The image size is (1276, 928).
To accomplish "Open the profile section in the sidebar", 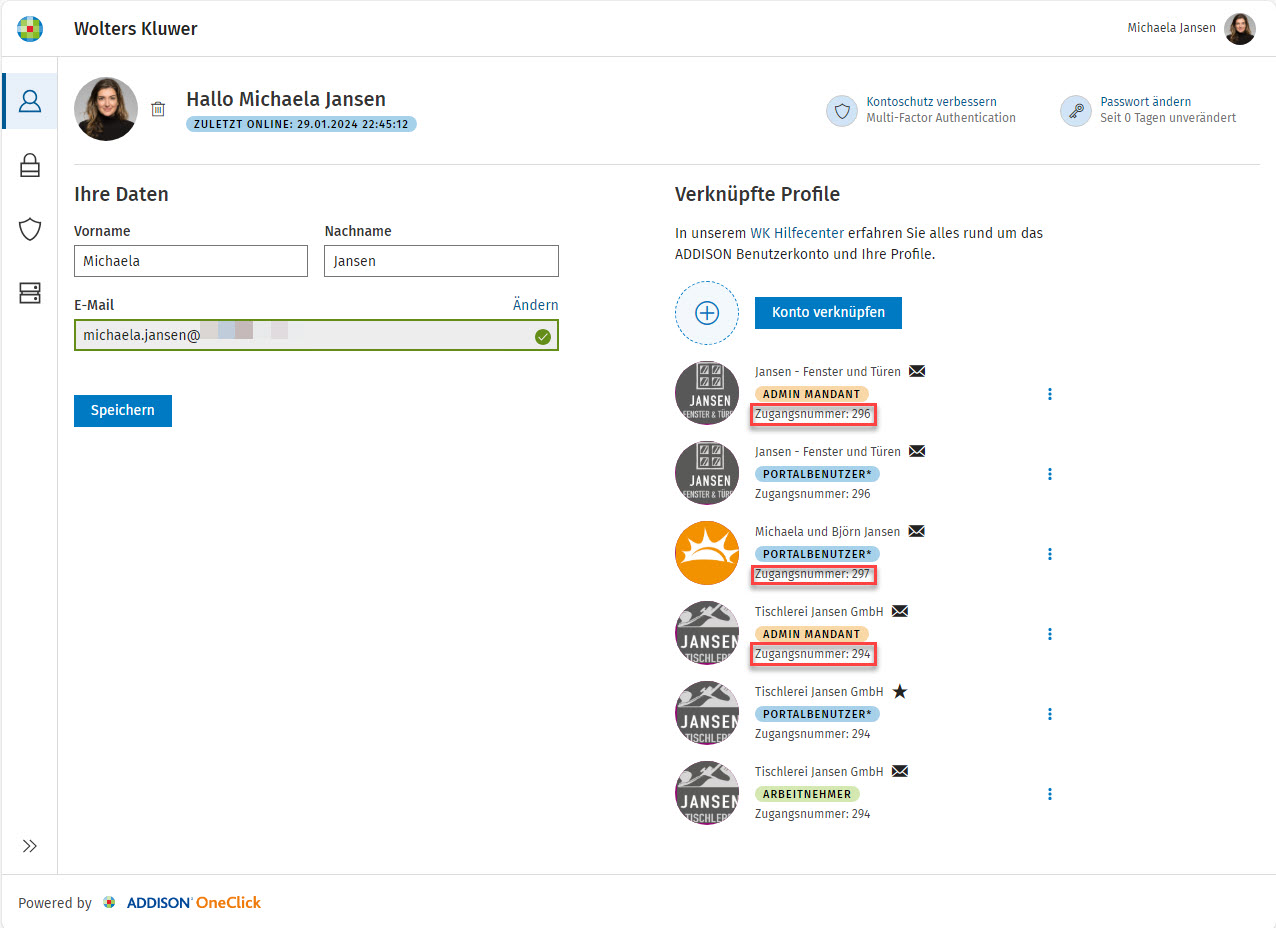I will point(30,101).
